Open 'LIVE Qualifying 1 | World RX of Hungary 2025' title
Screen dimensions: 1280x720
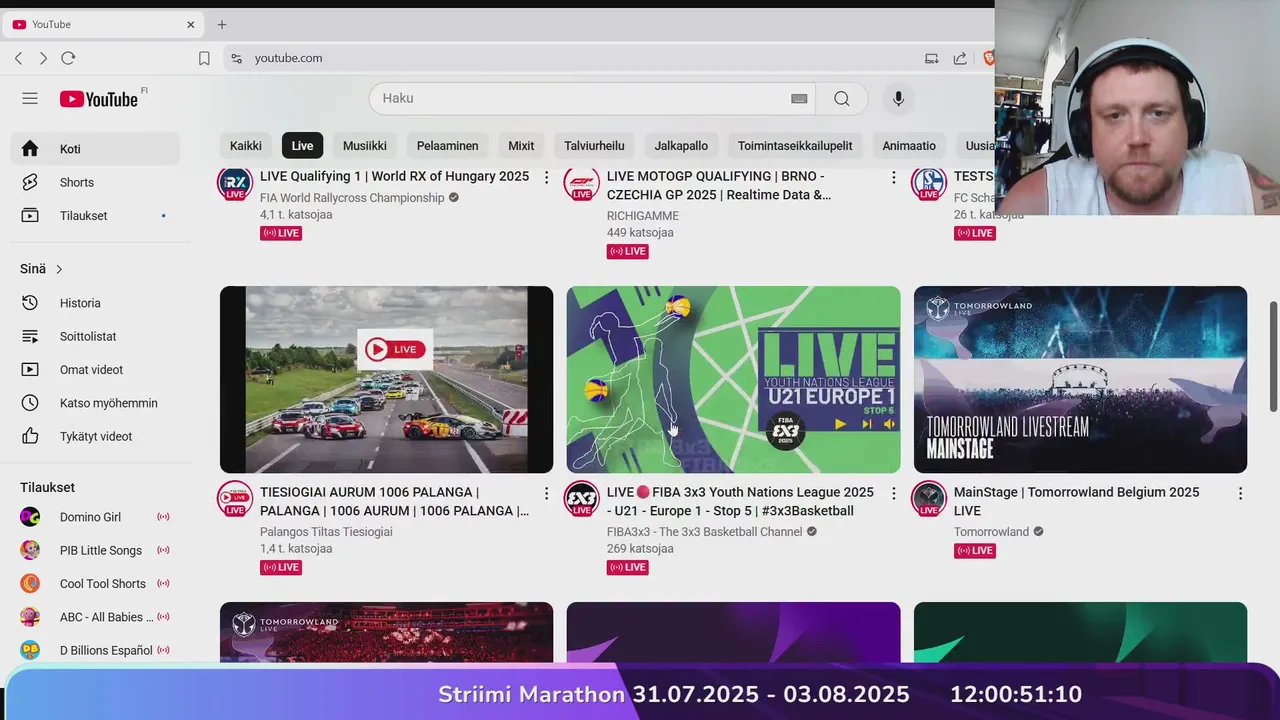394,176
